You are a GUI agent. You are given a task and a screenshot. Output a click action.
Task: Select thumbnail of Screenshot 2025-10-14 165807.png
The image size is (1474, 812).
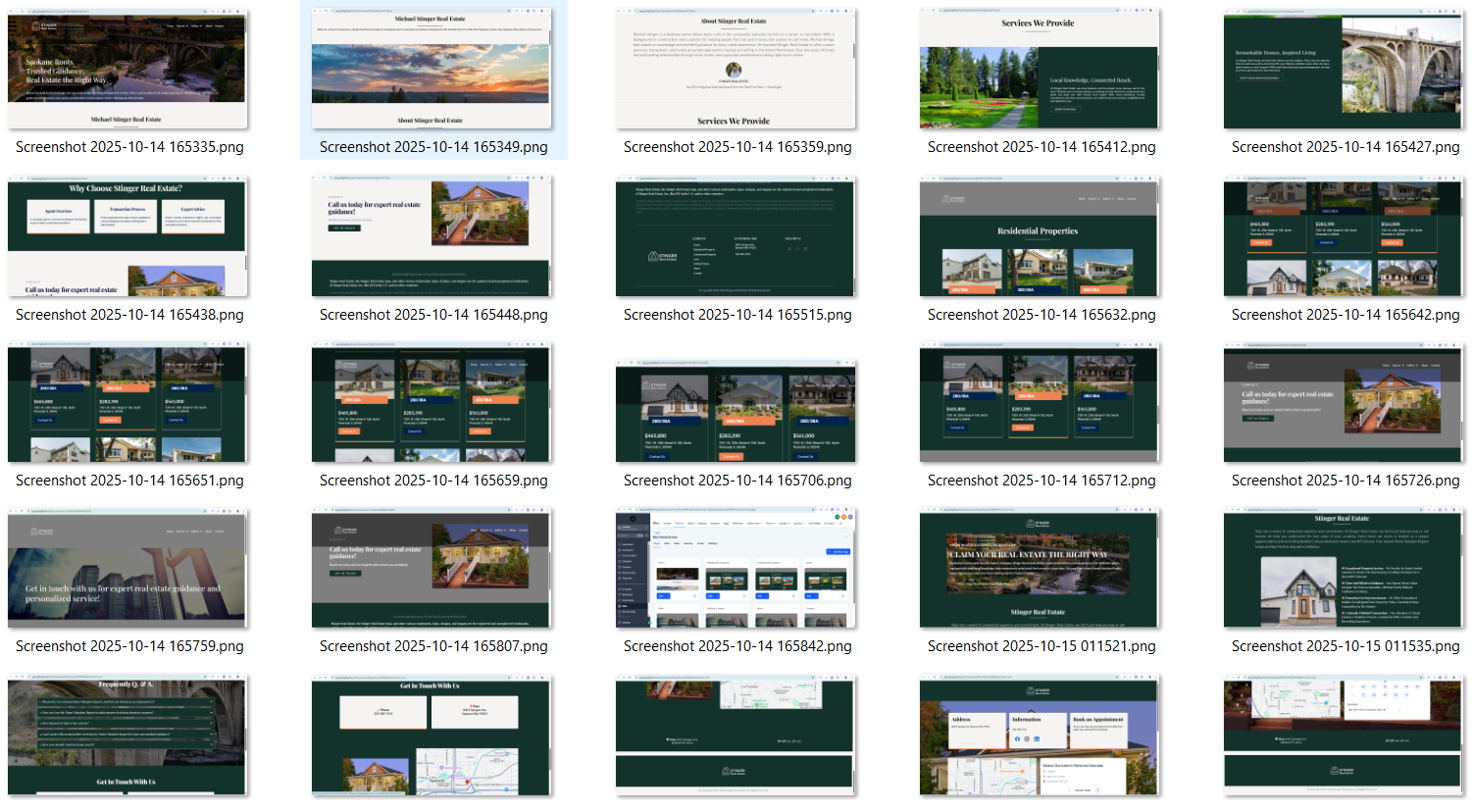tap(432, 568)
